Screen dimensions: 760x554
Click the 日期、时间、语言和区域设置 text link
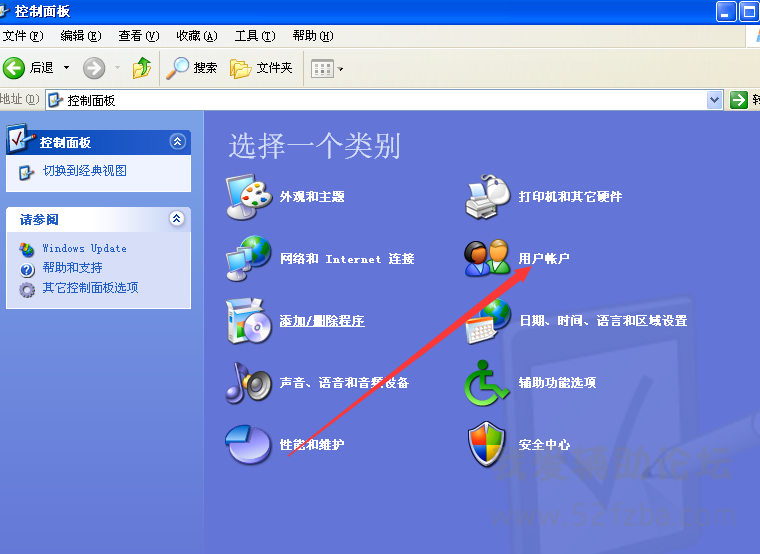(x=603, y=321)
